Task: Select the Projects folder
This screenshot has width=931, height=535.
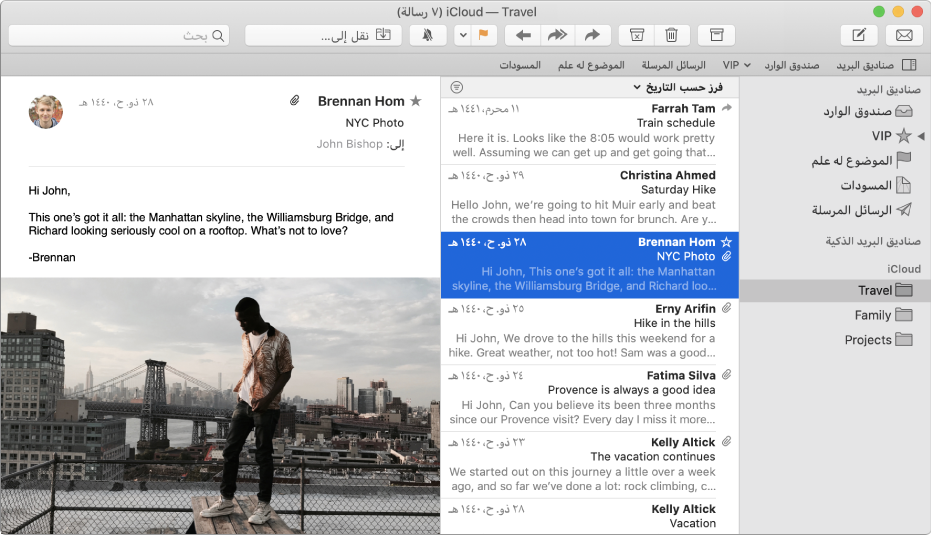Action: [x=835, y=340]
